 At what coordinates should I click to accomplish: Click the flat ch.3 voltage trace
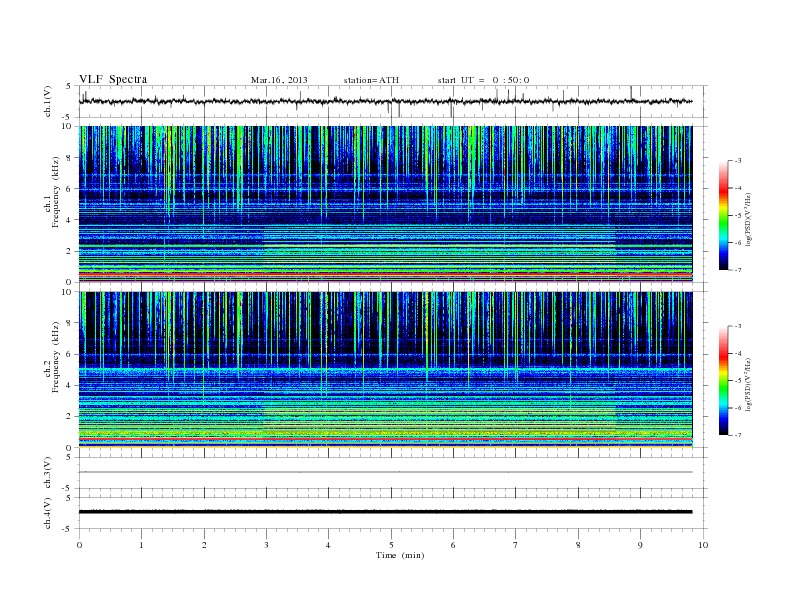[385, 472]
